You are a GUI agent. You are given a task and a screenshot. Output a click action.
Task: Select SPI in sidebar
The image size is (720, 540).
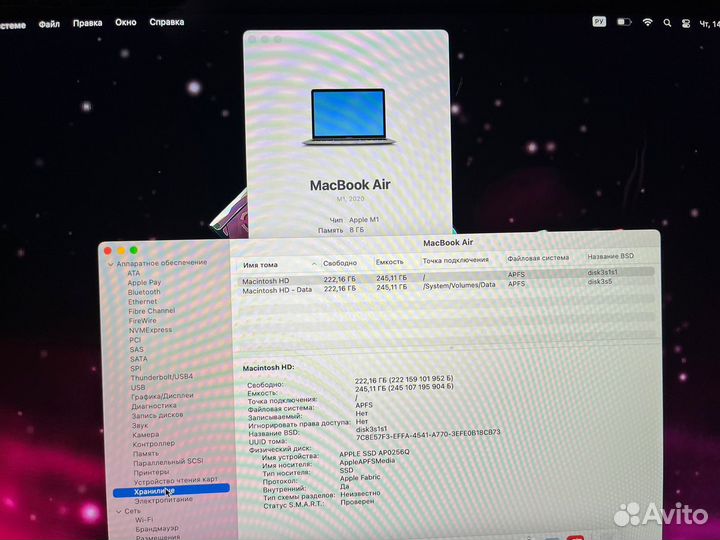[x=135, y=368]
